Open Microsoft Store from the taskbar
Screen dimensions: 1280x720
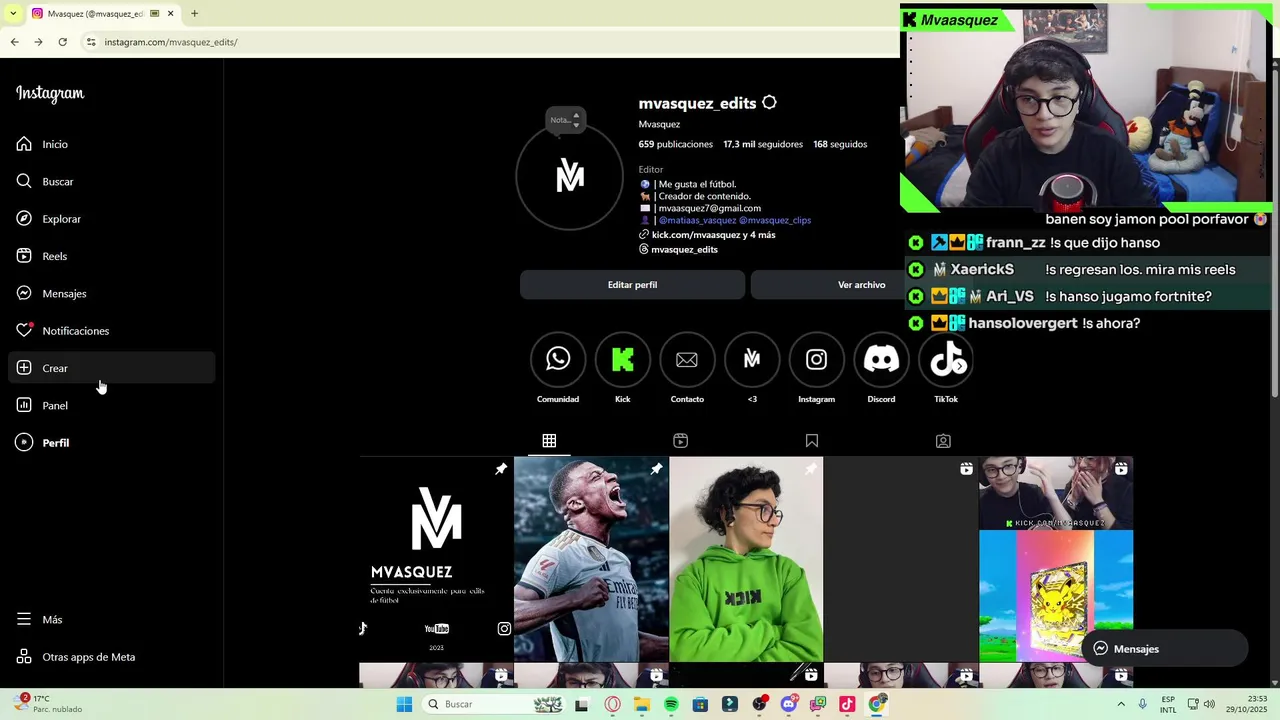[x=700, y=704]
